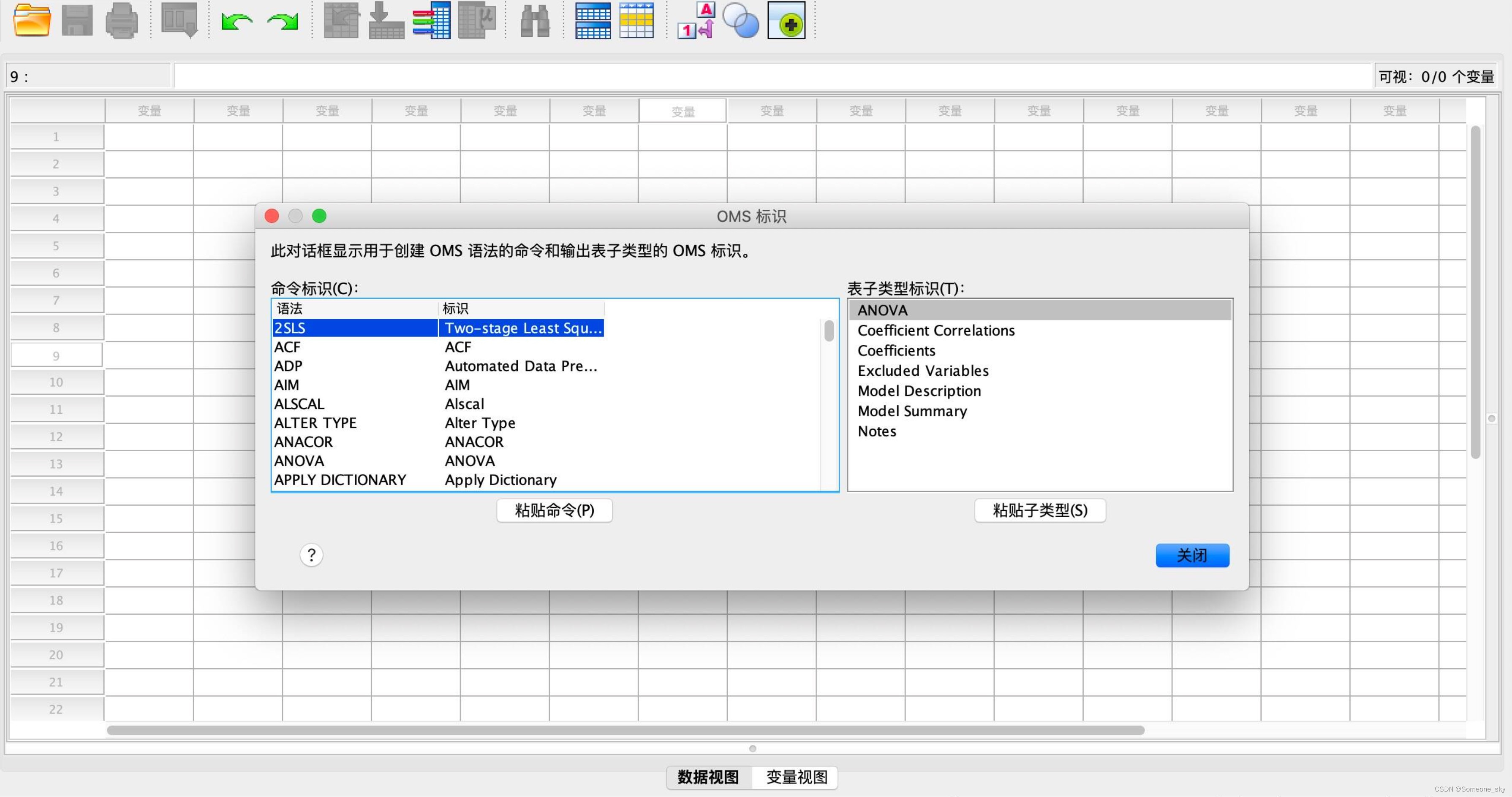Switch to the 数据视图 tab
Viewport: 1512px width, 797px height.
tap(708, 777)
